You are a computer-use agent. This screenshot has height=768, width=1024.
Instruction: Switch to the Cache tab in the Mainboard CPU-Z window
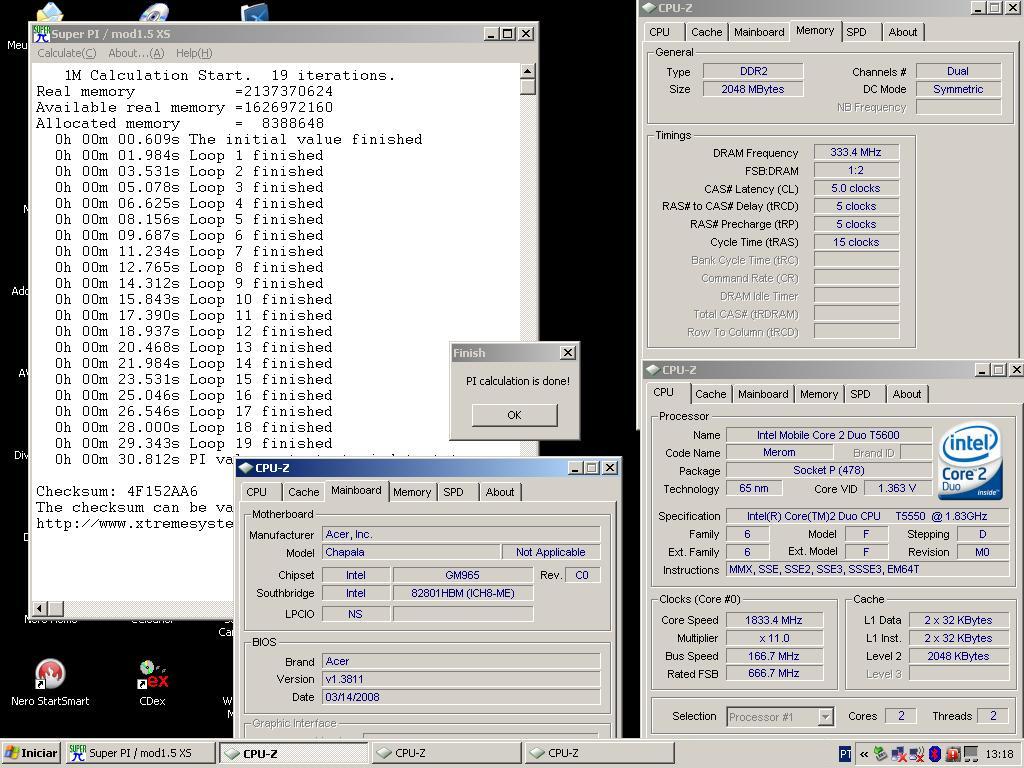(304, 492)
